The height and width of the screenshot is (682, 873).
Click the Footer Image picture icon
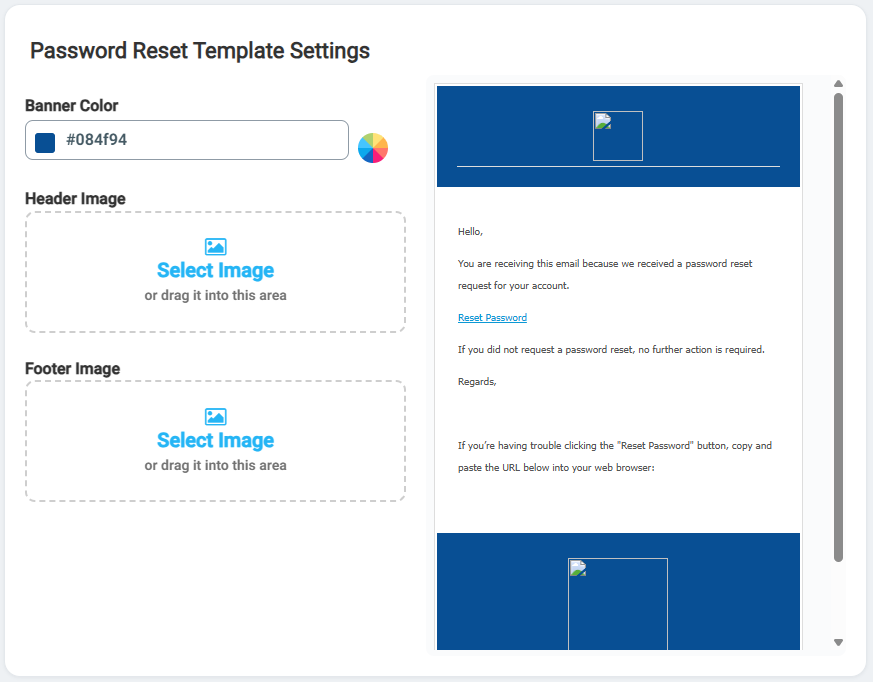click(x=215, y=416)
